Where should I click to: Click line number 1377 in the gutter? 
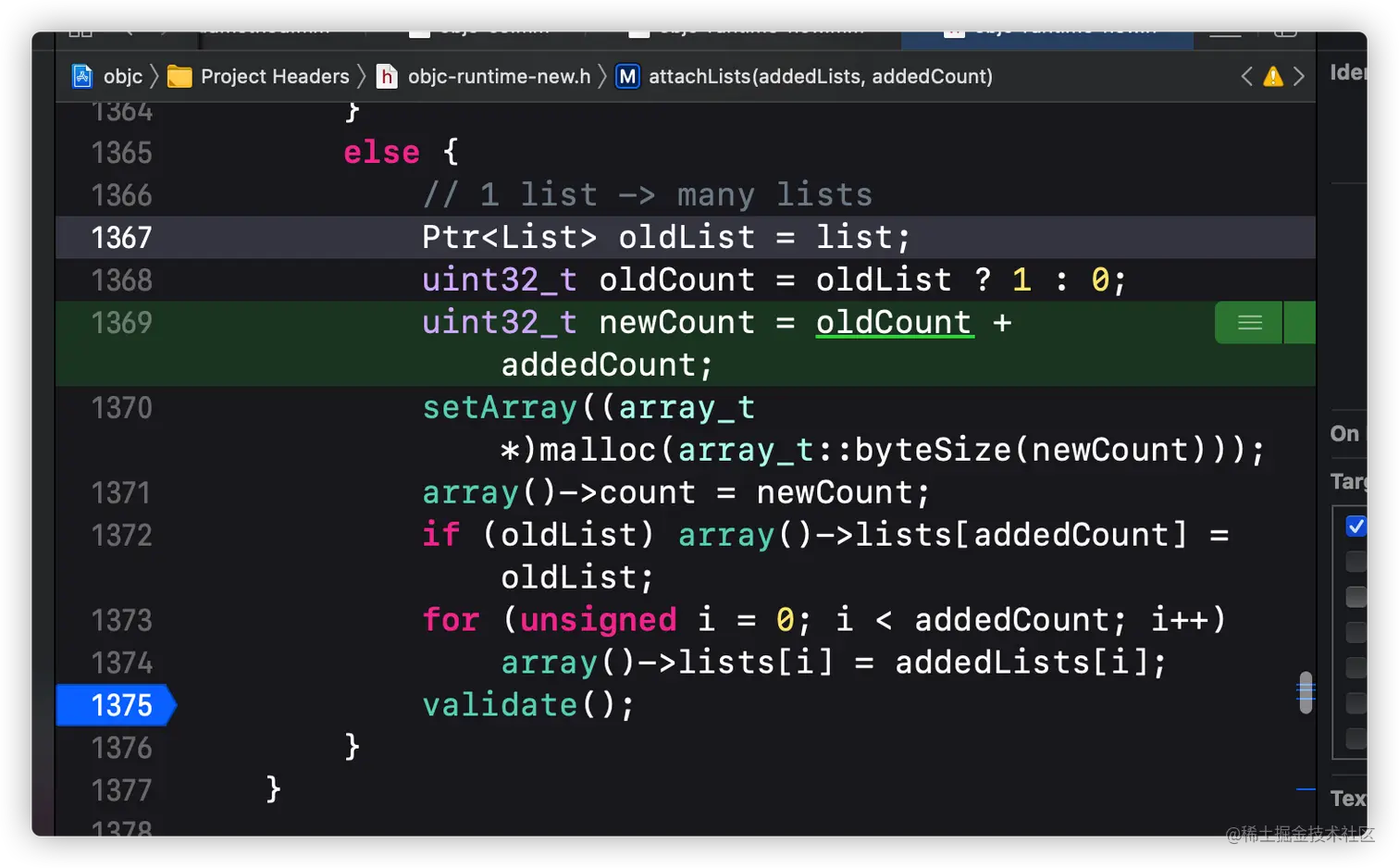[121, 791]
